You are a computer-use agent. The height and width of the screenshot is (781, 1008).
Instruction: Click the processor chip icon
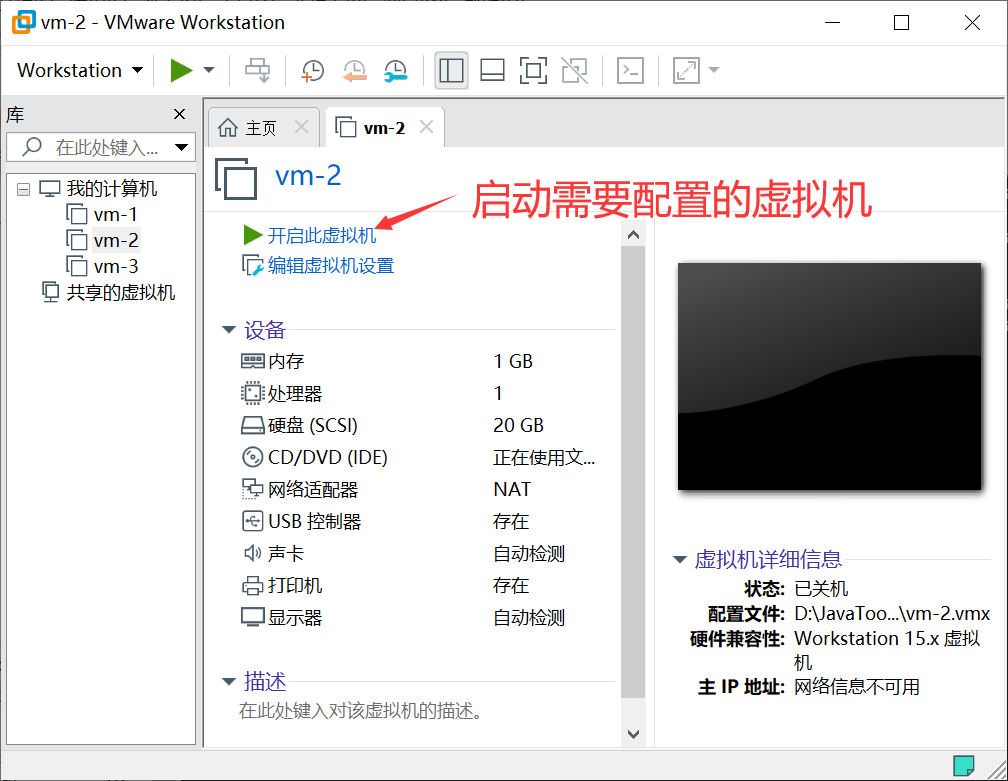point(253,393)
